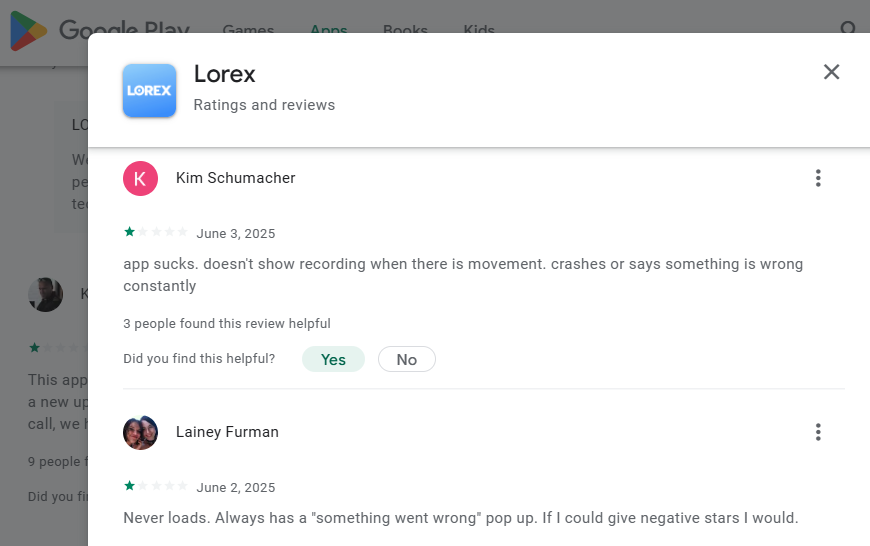This screenshot has height=546, width=870.
Task: Click the one-star rating on Lainey's review
Action: (x=155, y=486)
